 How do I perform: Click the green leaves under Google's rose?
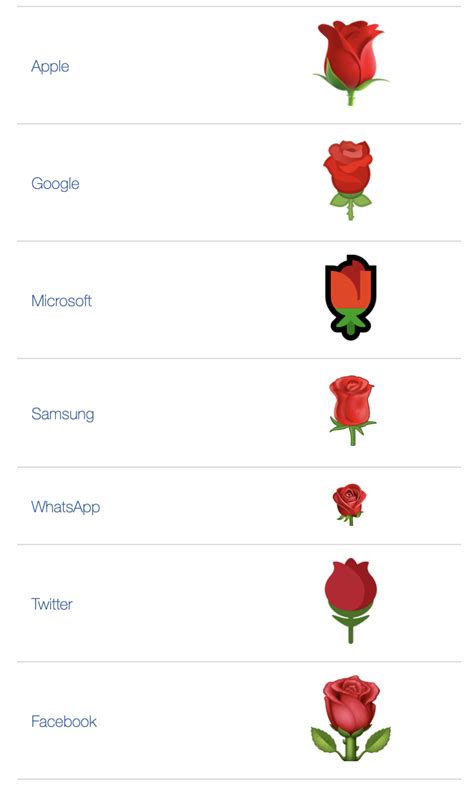pos(350,201)
